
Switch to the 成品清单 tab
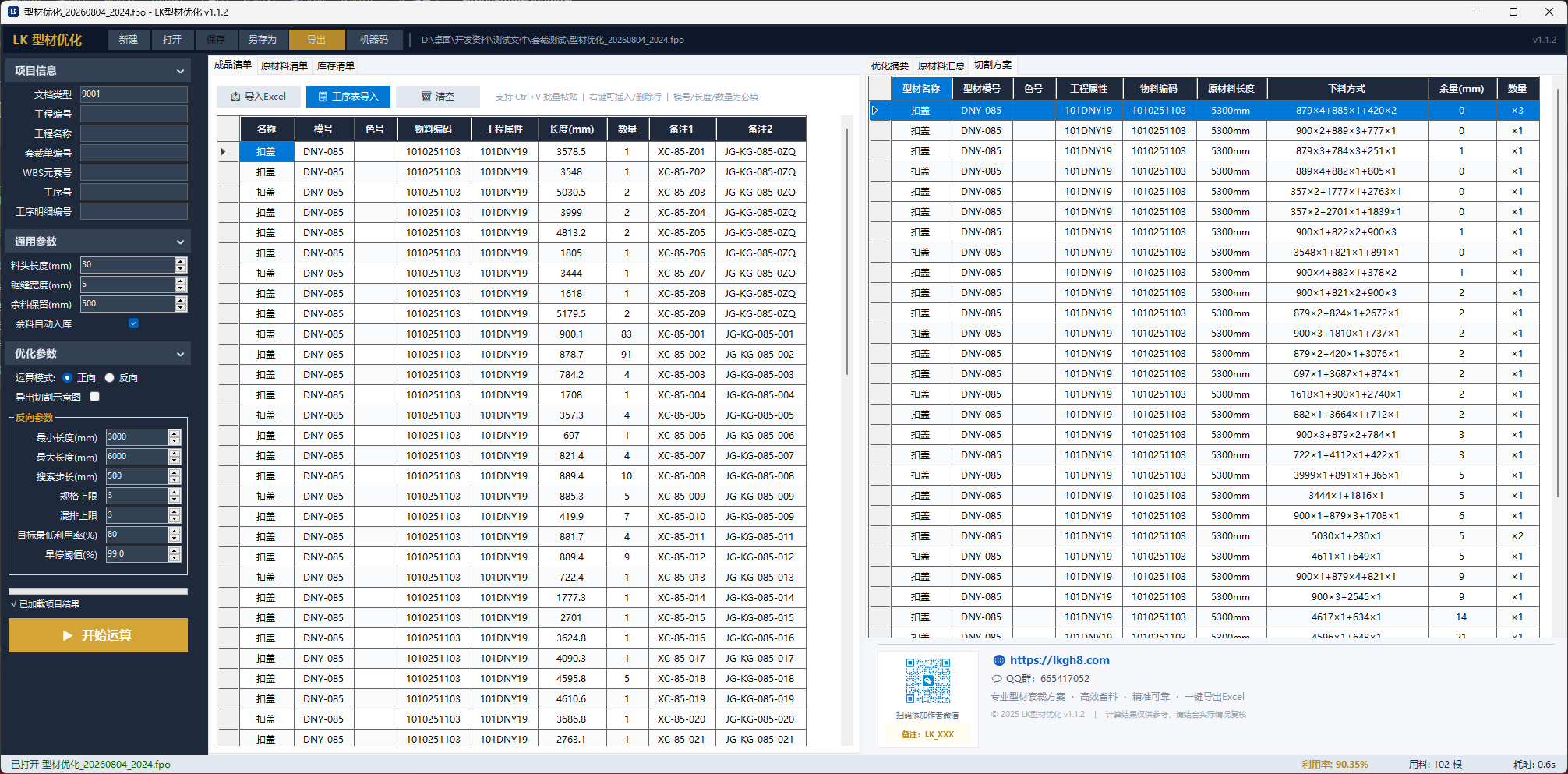233,65
